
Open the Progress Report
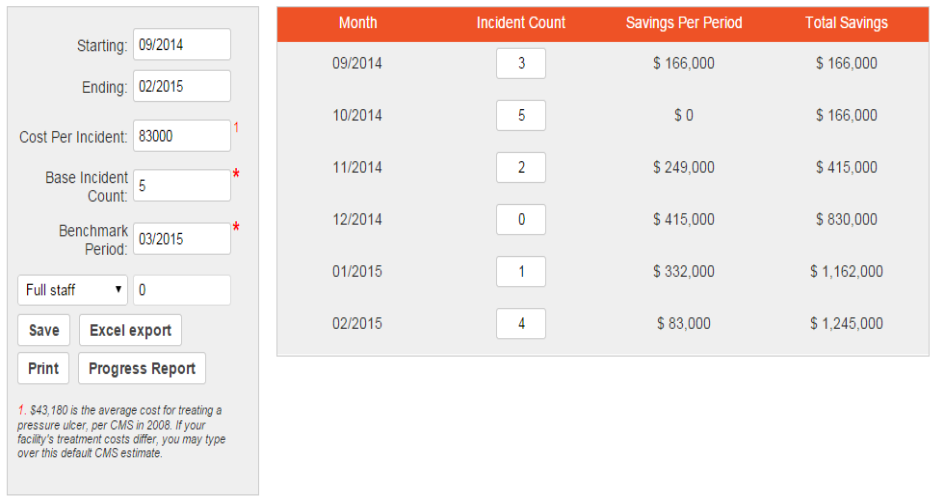pos(142,368)
